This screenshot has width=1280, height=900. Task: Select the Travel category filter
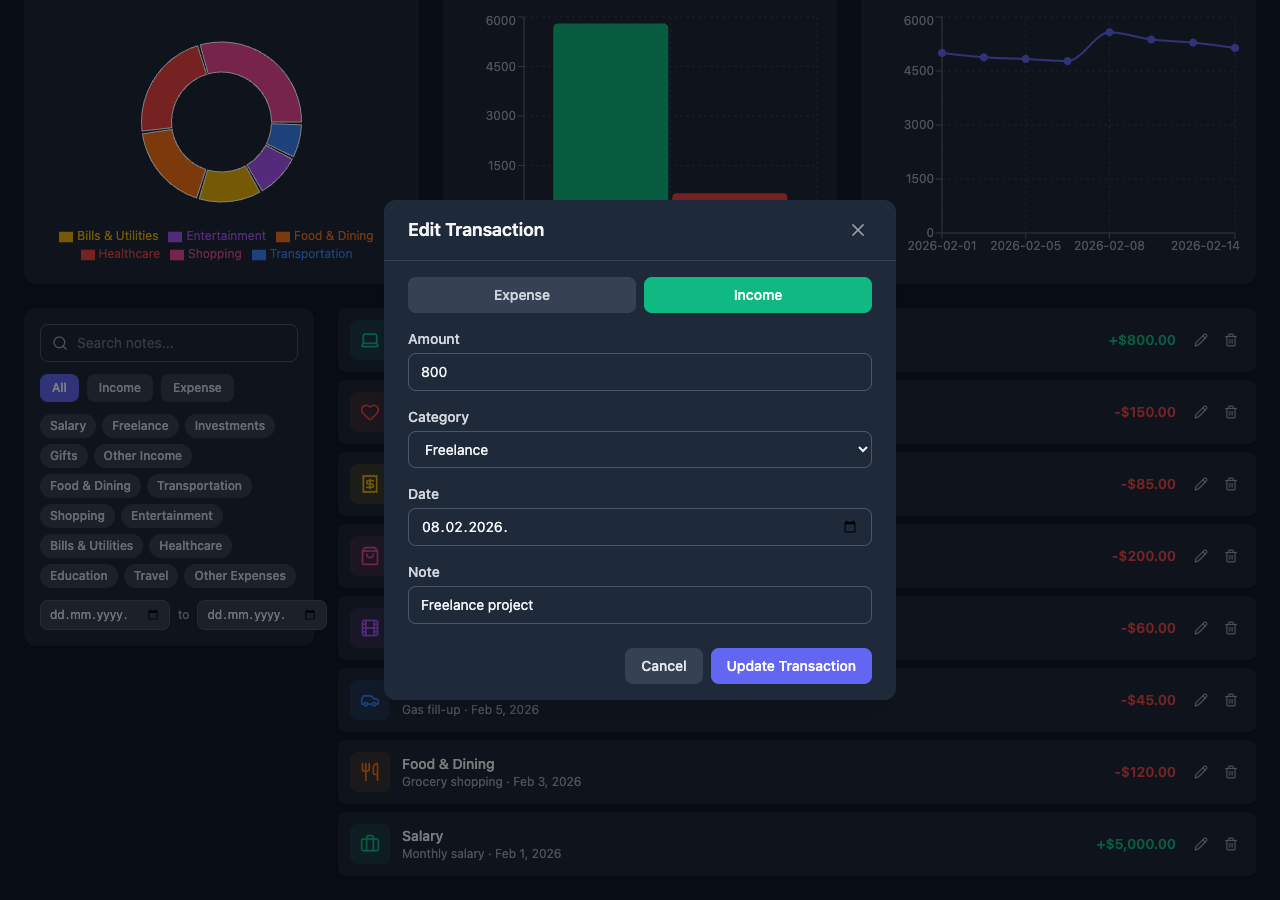(x=150, y=575)
